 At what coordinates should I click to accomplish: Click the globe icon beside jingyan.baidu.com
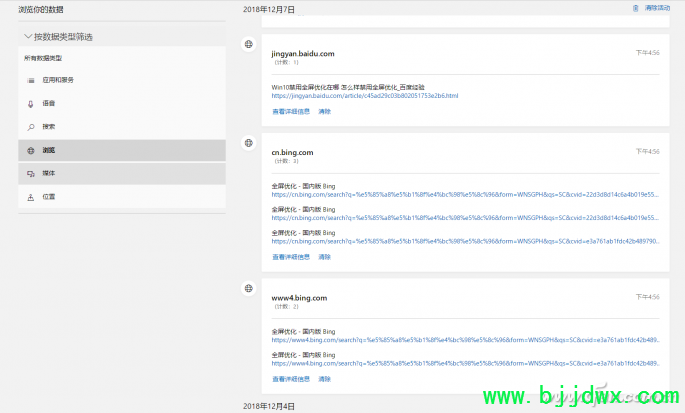click(249, 44)
